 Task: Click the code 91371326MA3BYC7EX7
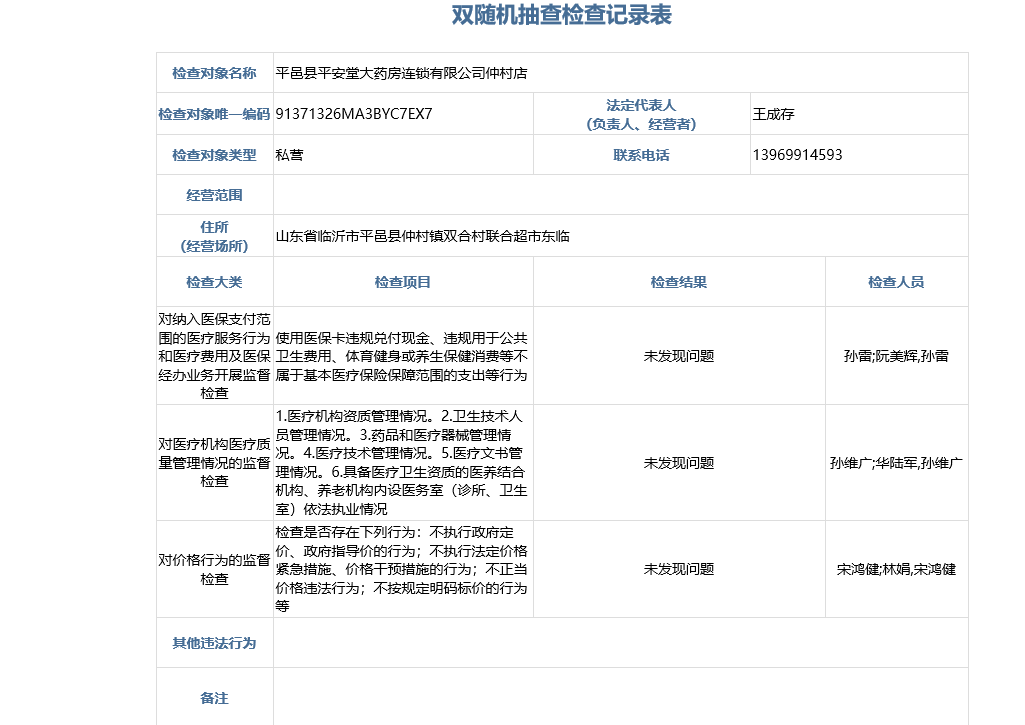coord(354,114)
